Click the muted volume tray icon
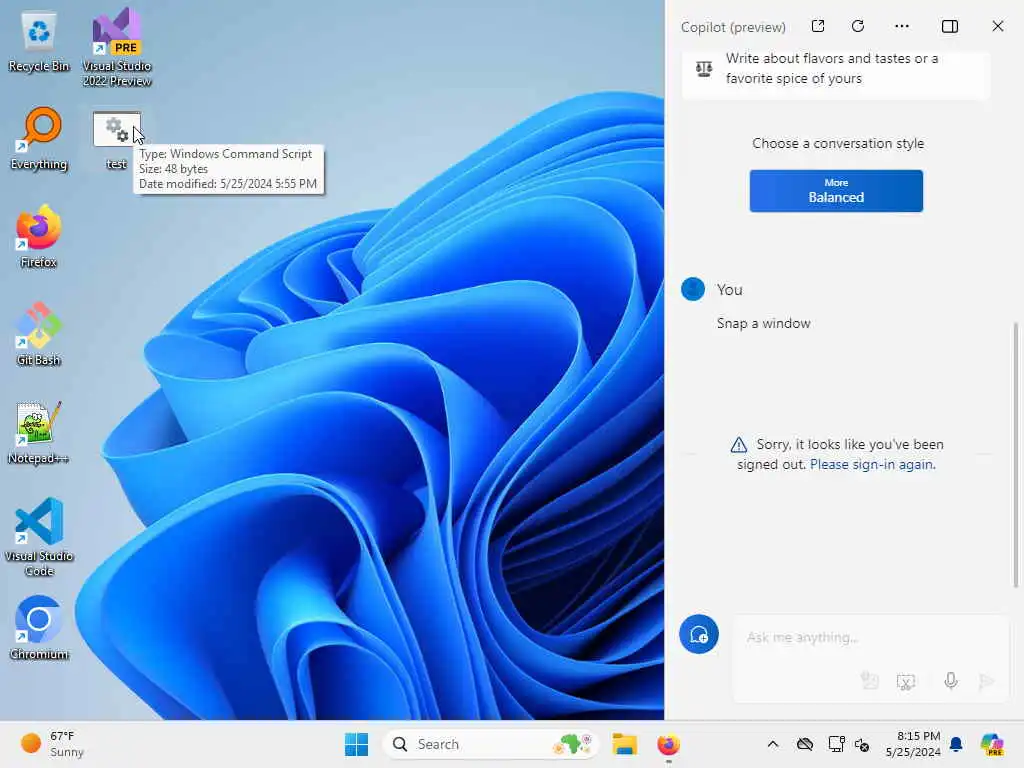The image size is (1024, 768). pos(862,744)
